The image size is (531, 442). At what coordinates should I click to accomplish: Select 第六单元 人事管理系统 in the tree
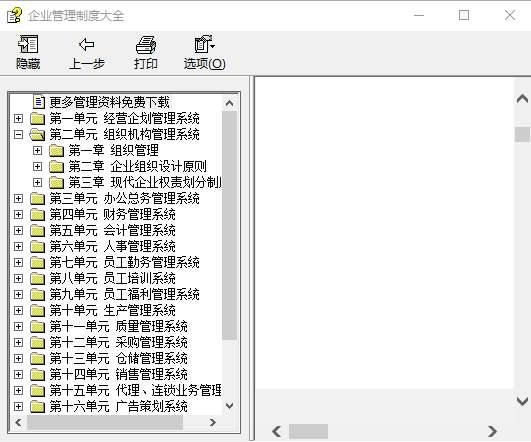[112, 247]
